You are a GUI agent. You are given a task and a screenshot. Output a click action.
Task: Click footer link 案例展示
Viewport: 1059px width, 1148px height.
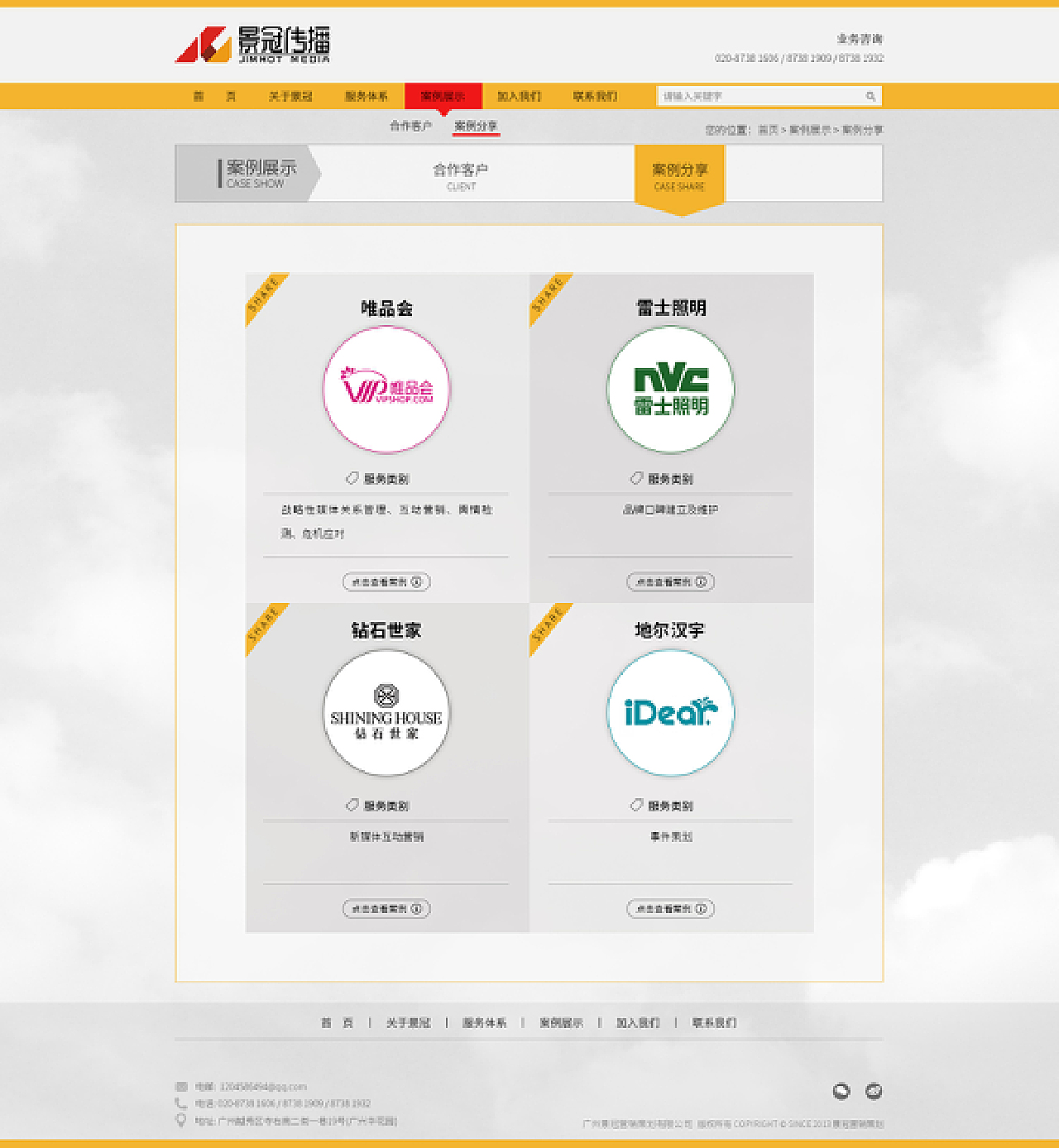click(x=561, y=1023)
